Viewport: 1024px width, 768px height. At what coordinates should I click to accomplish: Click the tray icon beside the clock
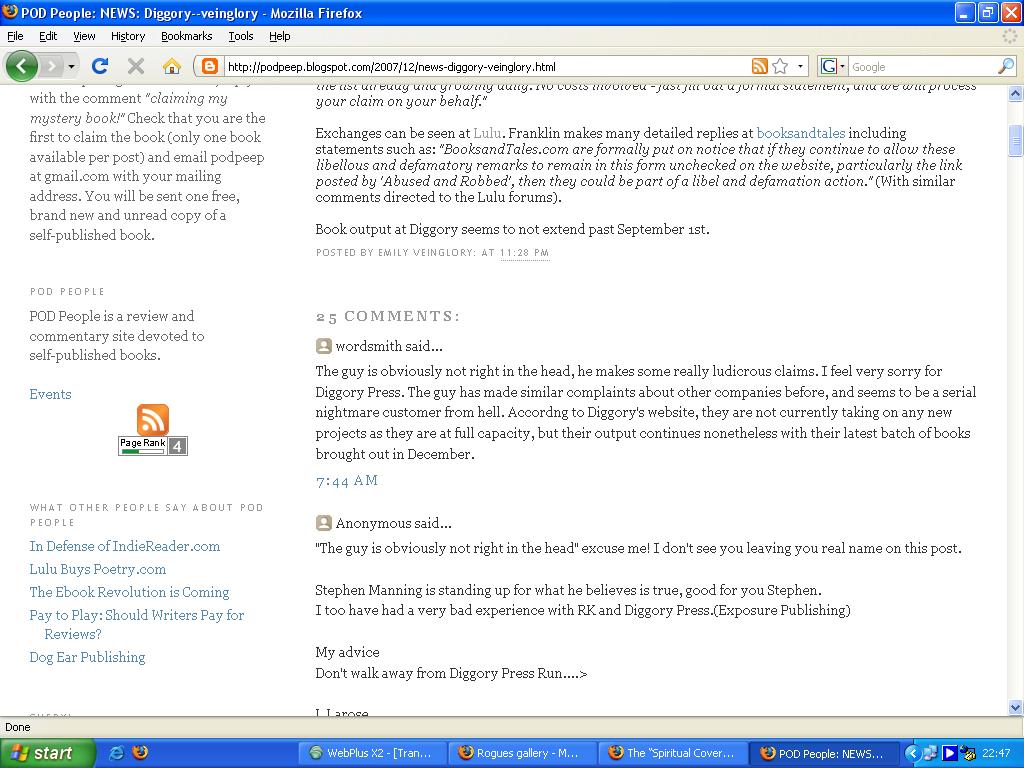968,753
